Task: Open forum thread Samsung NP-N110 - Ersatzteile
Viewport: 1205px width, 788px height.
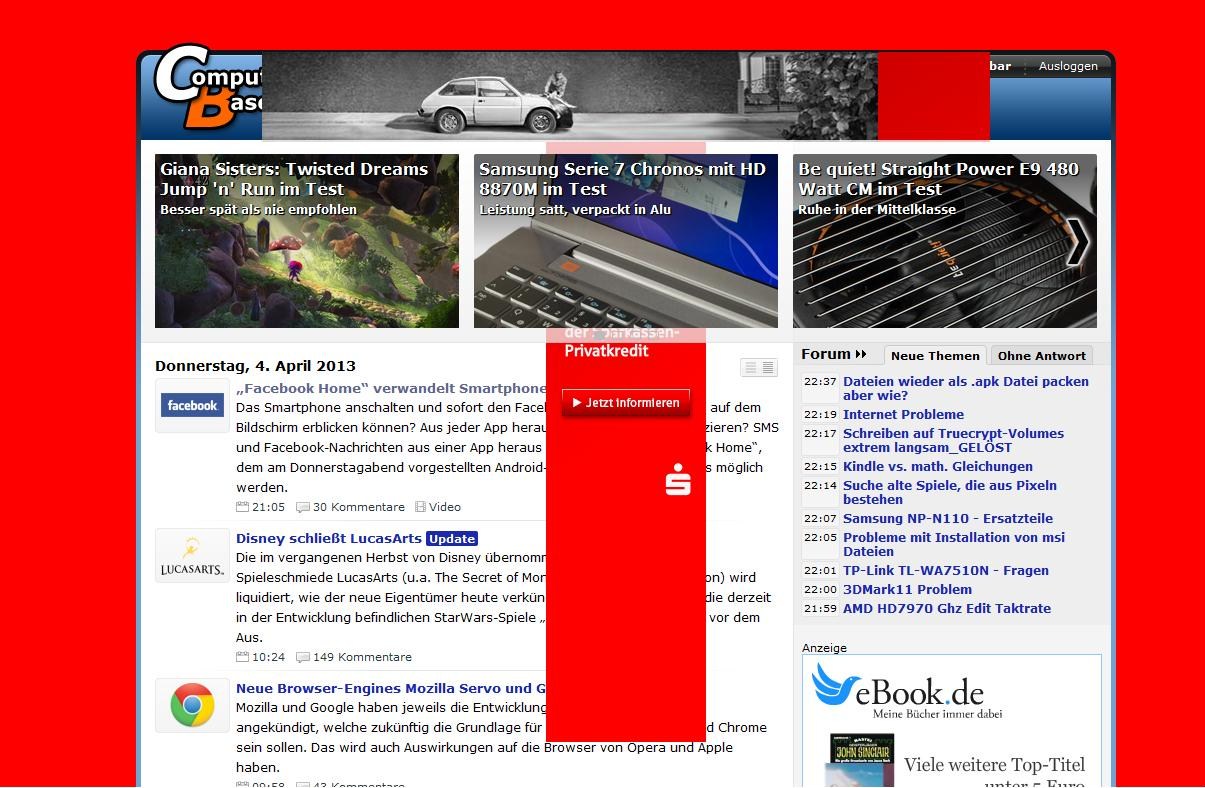Action: [x=948, y=518]
